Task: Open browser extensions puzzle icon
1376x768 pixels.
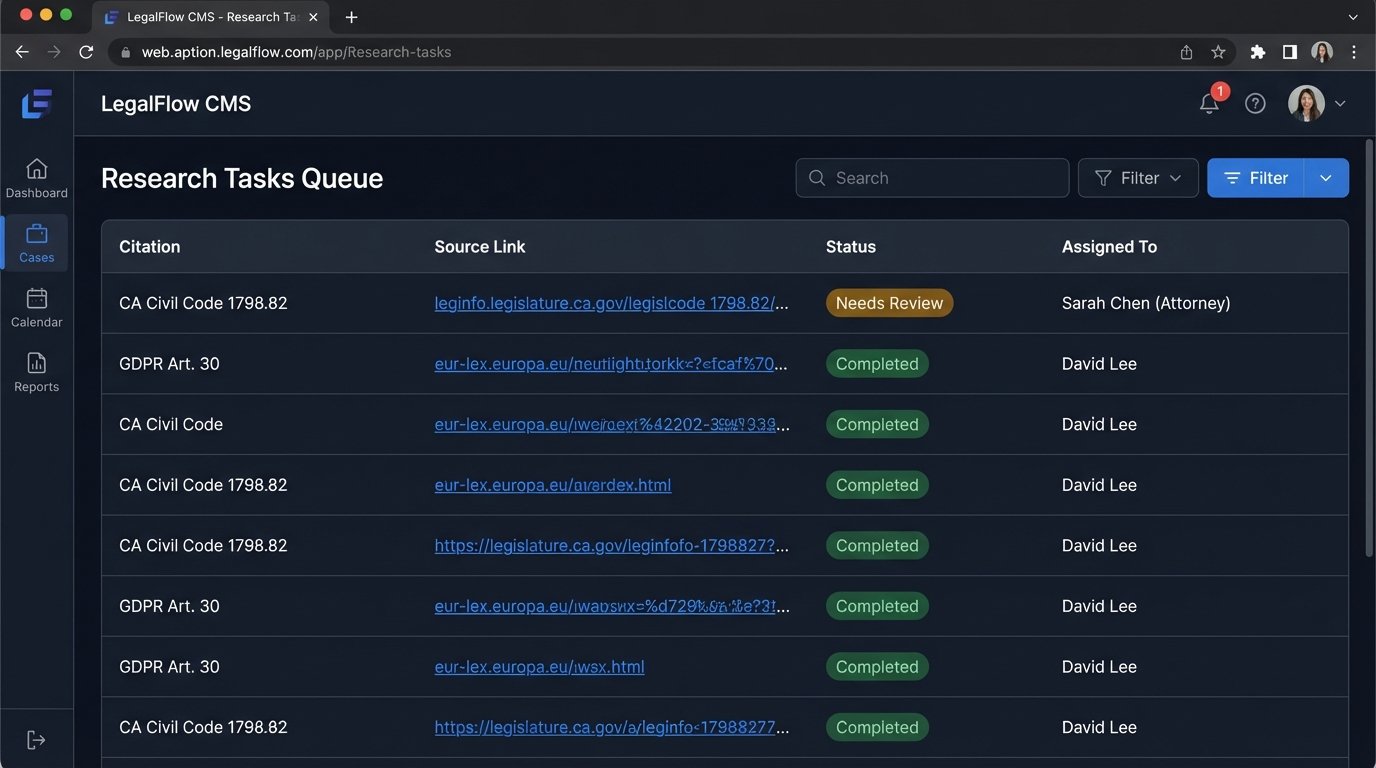Action: point(1258,52)
